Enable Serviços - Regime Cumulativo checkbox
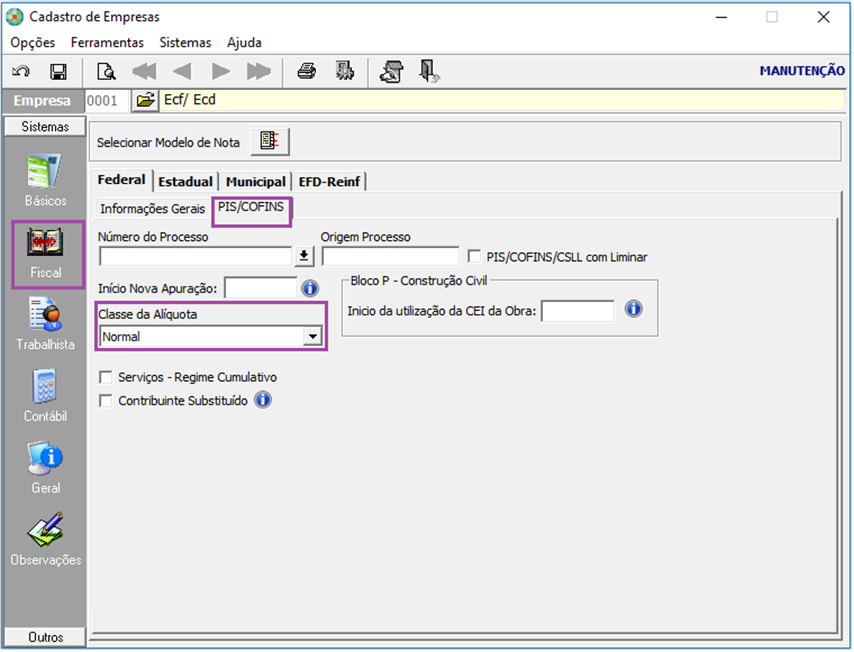Screen dimensions: 854x652 [x=106, y=377]
